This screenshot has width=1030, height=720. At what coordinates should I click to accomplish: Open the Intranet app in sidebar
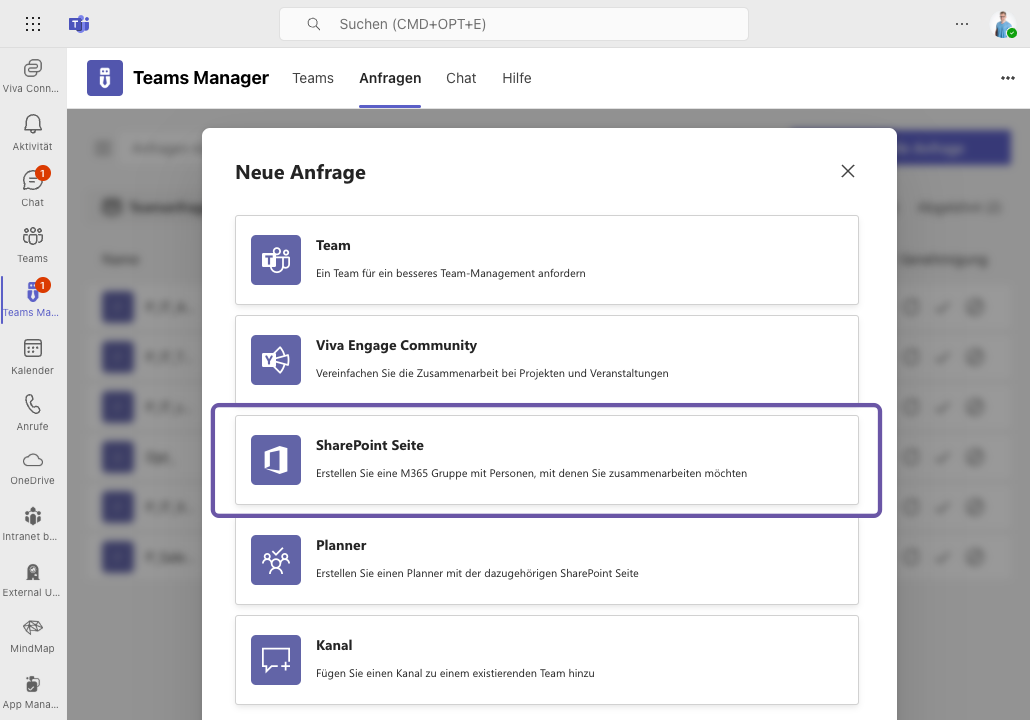point(33,522)
